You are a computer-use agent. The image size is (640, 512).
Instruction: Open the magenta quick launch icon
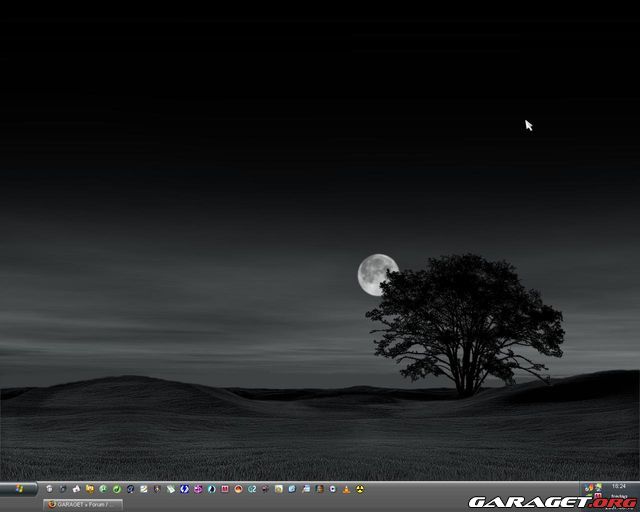pos(198,489)
